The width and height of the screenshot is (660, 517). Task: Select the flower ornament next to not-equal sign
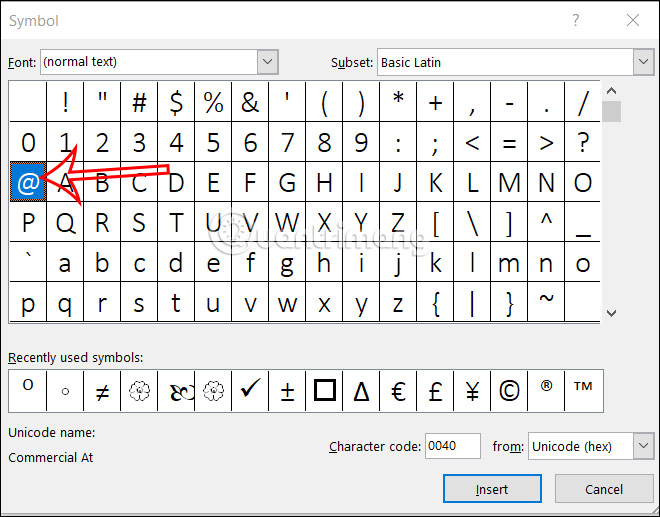pyautogui.click(x=139, y=391)
